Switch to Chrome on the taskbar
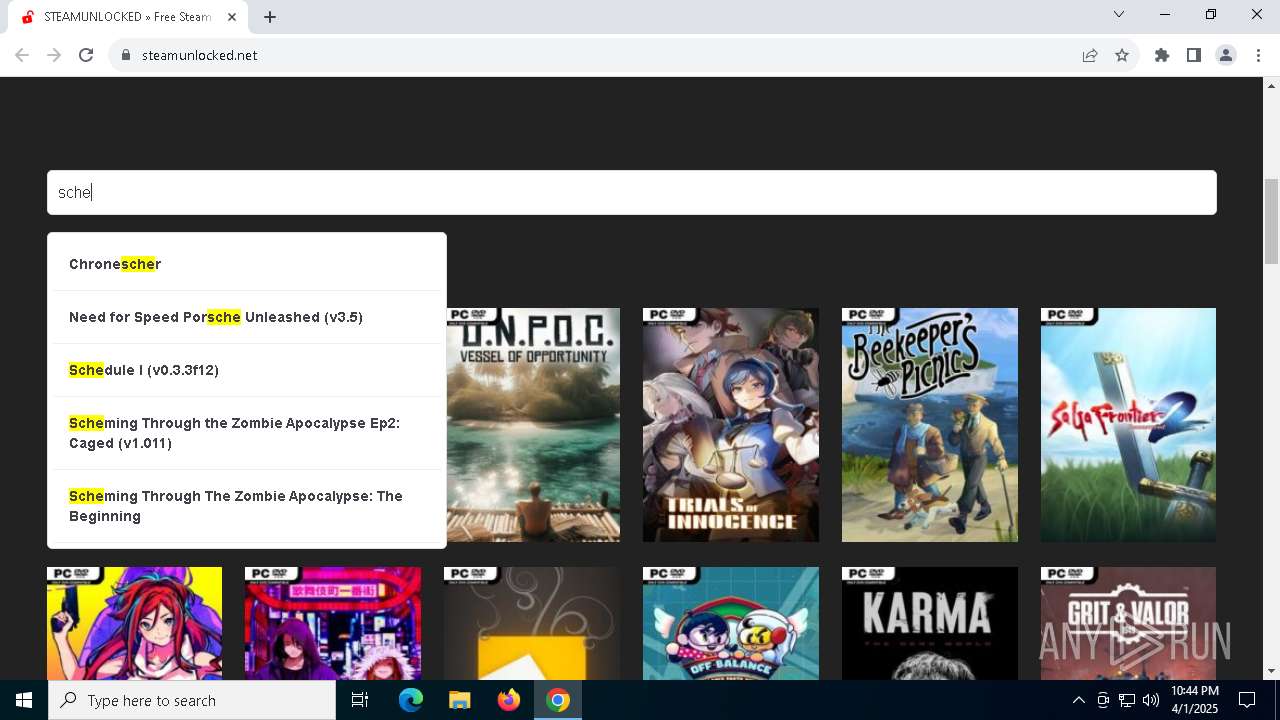1280x720 pixels. point(558,700)
